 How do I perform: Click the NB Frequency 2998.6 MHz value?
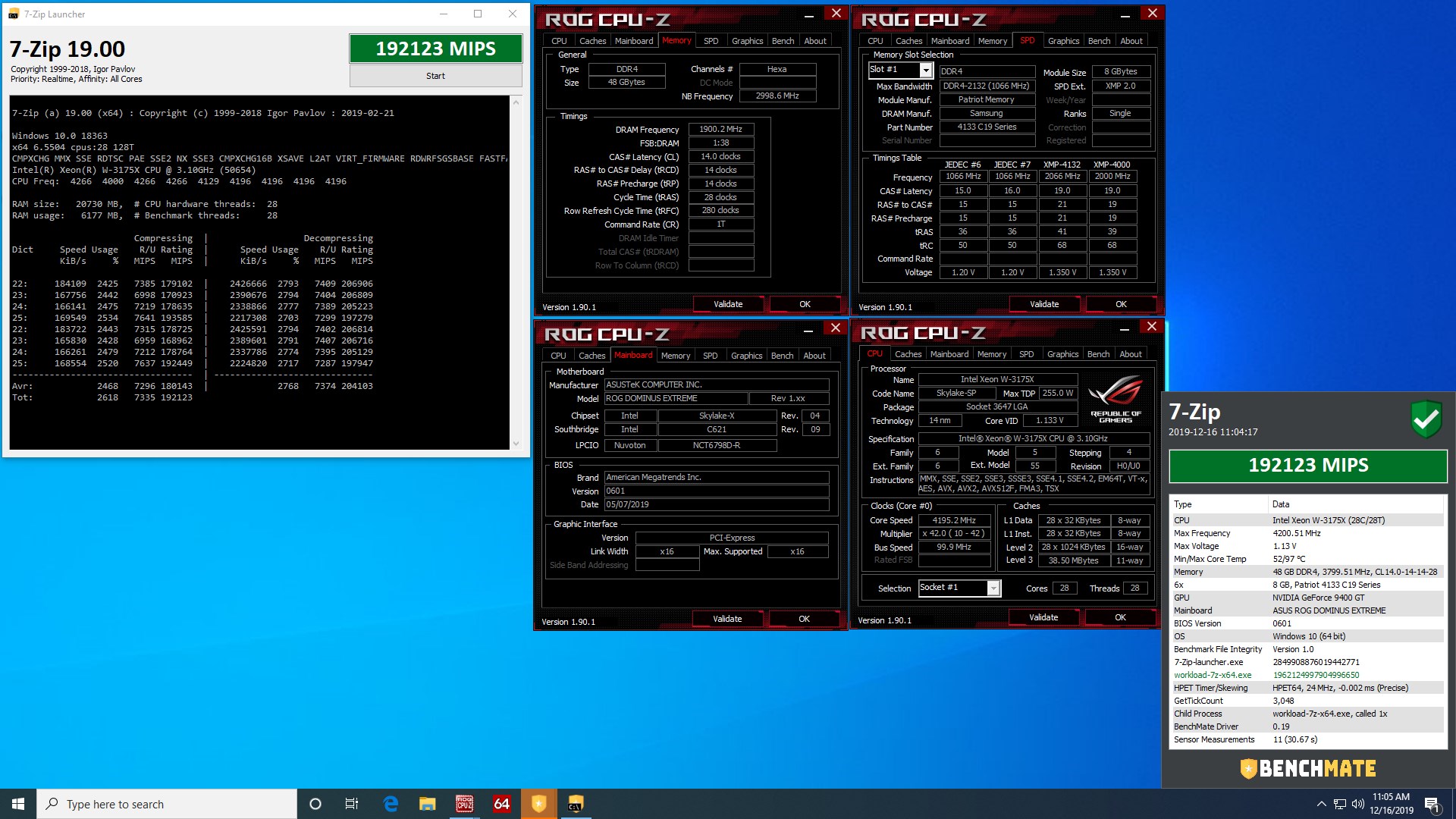[777, 96]
